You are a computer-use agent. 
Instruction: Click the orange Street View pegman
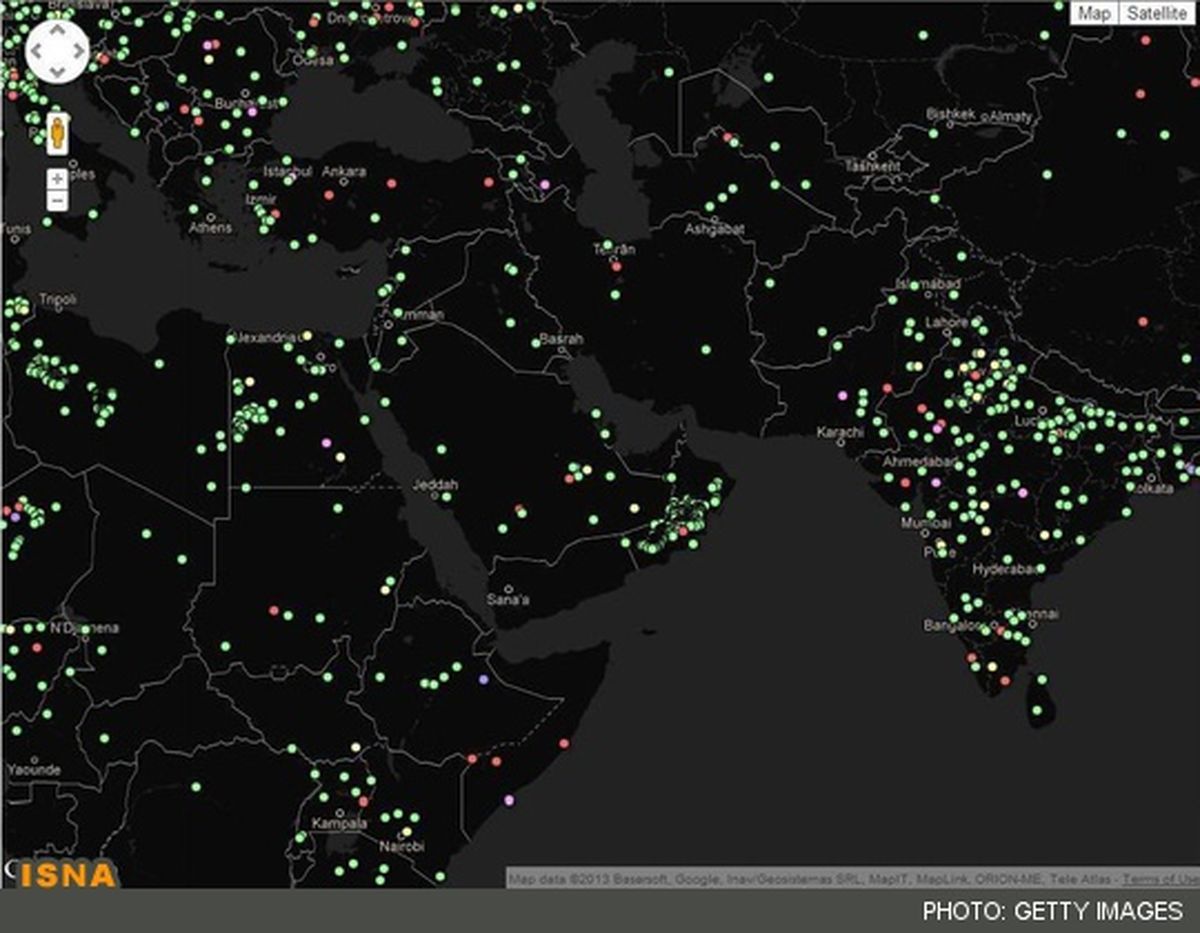tap(58, 133)
